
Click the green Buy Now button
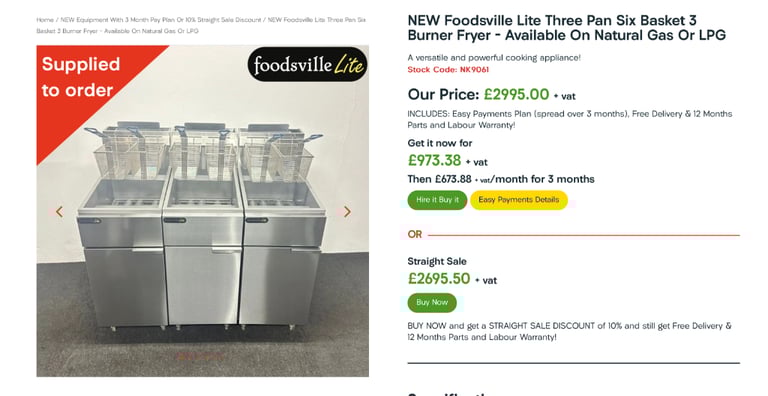(x=432, y=302)
